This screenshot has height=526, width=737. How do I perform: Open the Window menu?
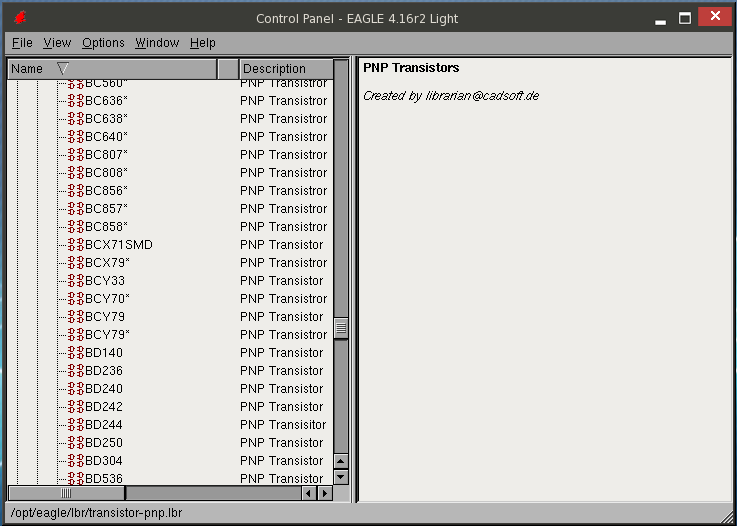(x=157, y=43)
